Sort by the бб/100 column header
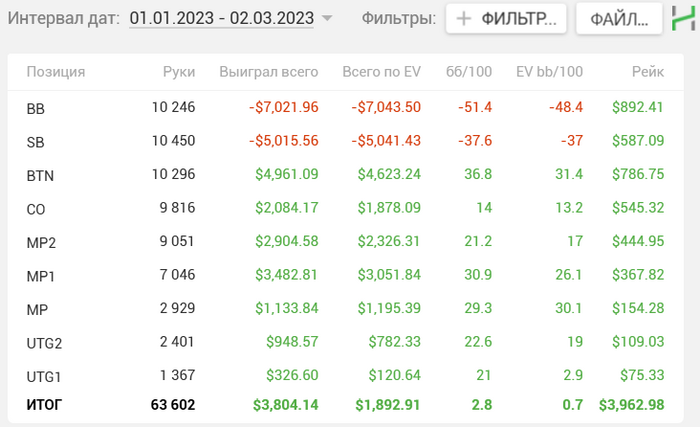 tap(469, 71)
